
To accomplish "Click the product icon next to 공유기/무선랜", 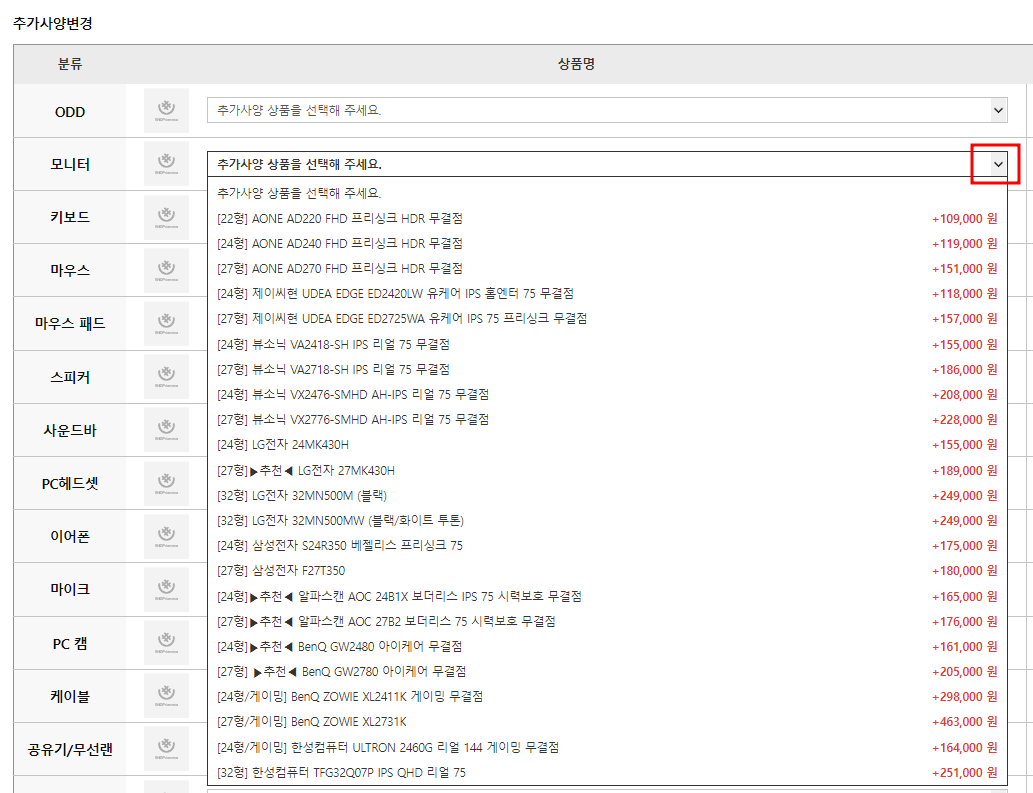I will tap(166, 748).
